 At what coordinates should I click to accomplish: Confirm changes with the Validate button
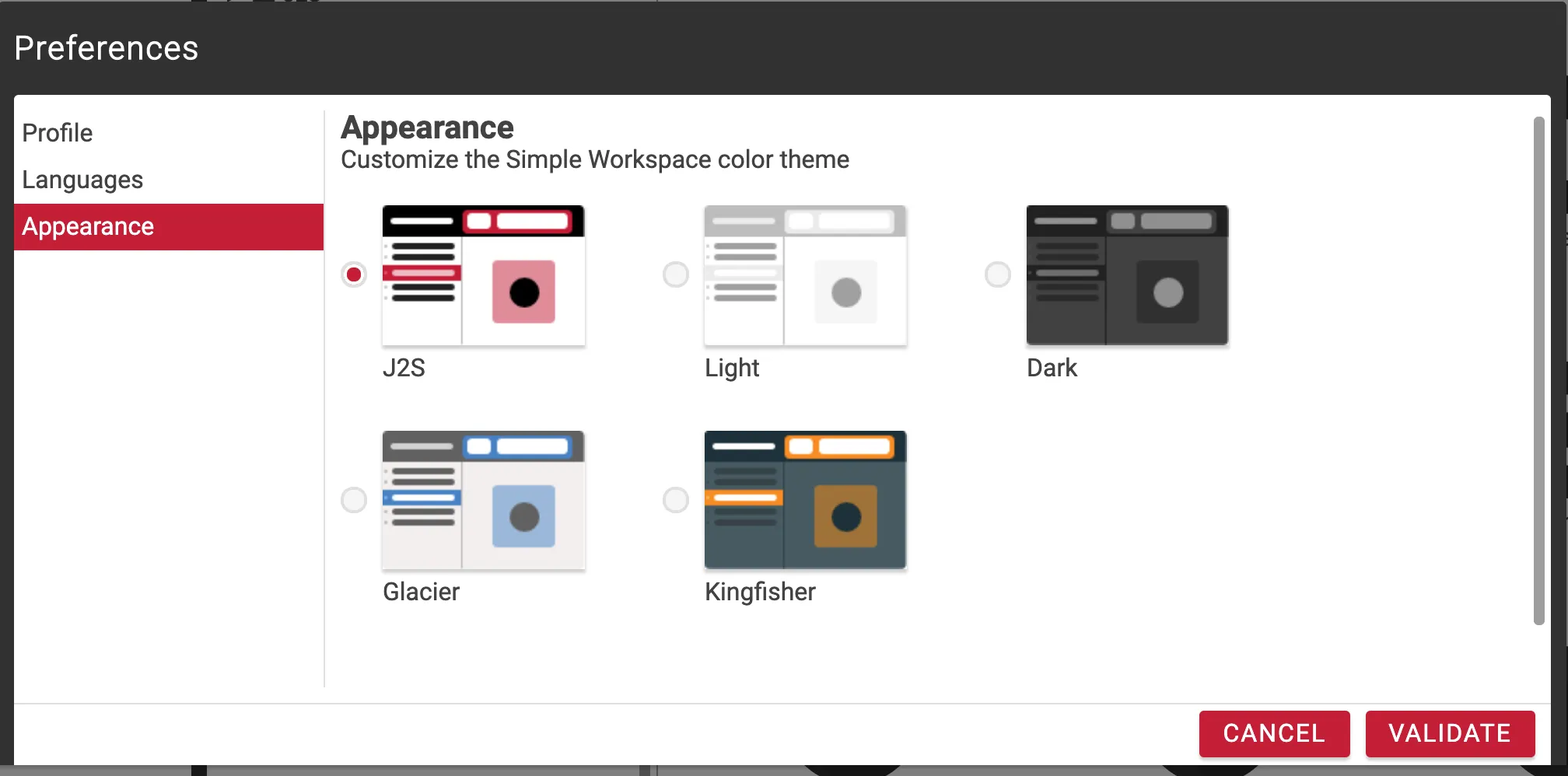[1449, 733]
